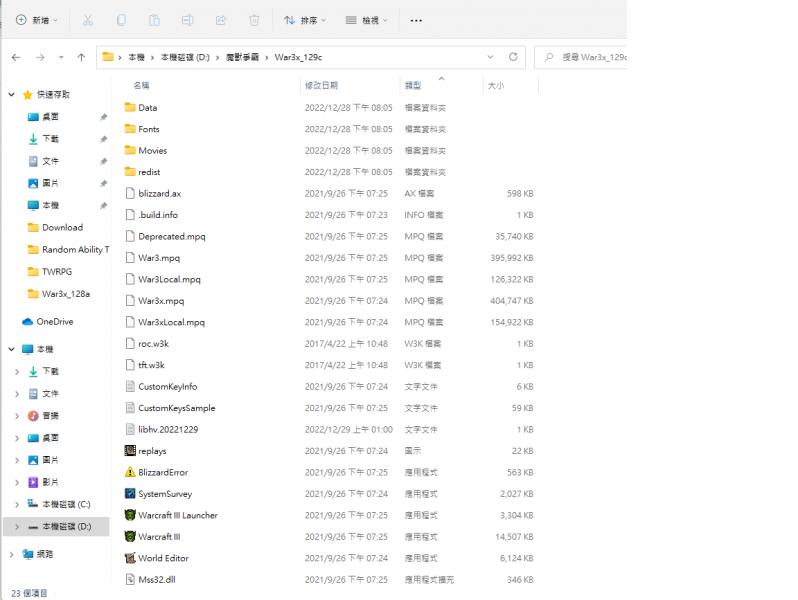Image resolution: width=798 pixels, height=600 pixels.
Task: Go forward with the right arrow button
Action: point(40,58)
